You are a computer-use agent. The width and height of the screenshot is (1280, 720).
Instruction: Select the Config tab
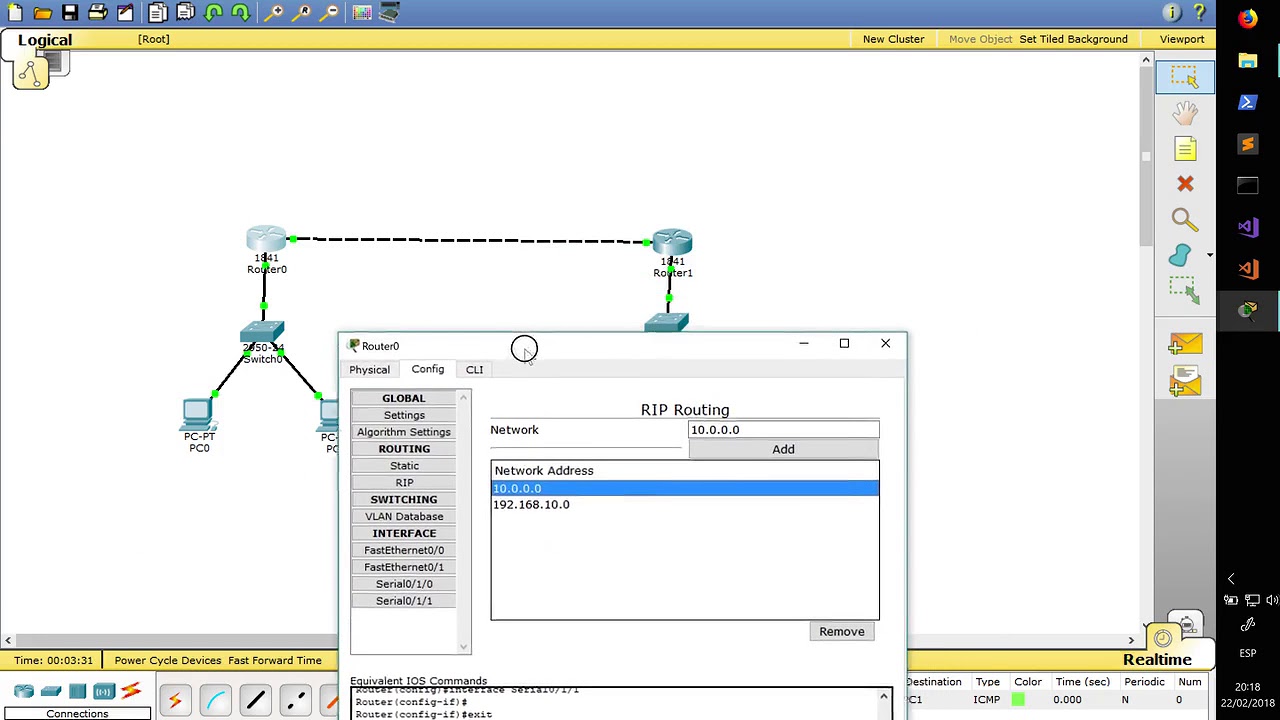427,369
